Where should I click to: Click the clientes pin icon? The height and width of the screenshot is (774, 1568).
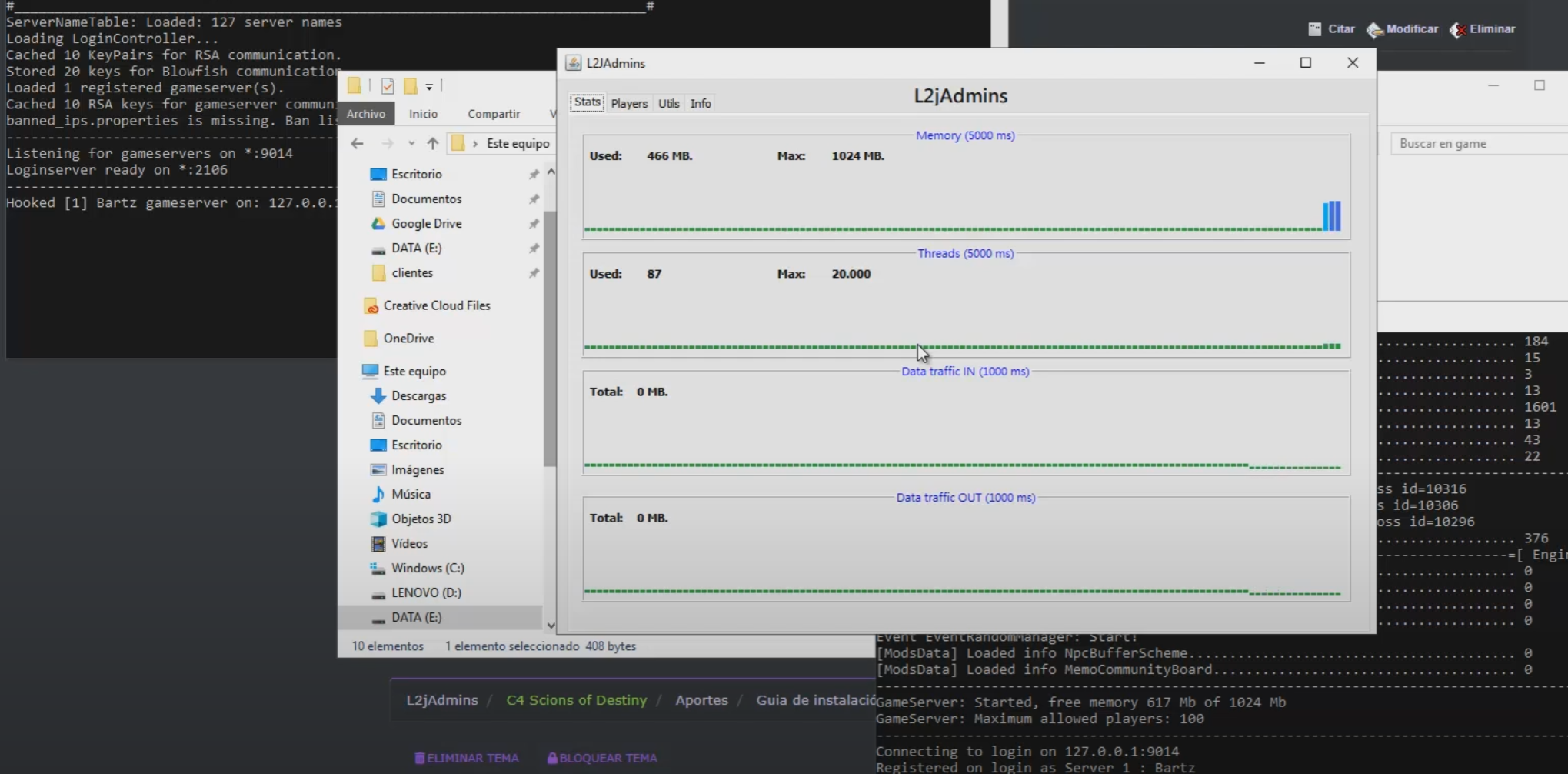click(534, 273)
